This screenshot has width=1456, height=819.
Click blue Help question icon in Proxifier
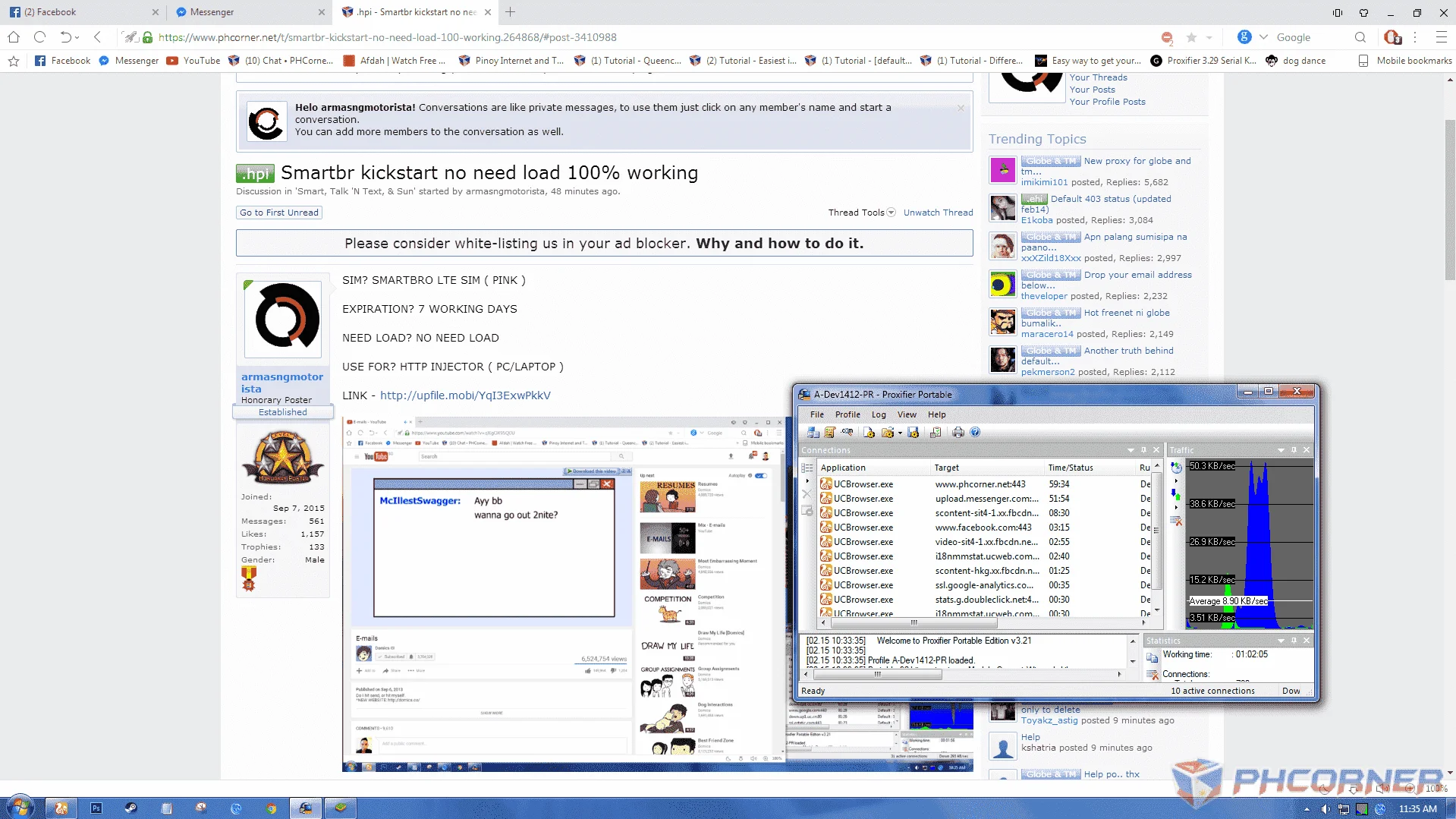(x=976, y=432)
